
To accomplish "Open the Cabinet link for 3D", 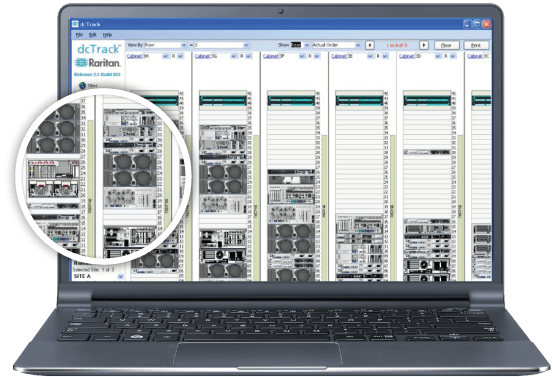I will pyautogui.click(x=407, y=56).
